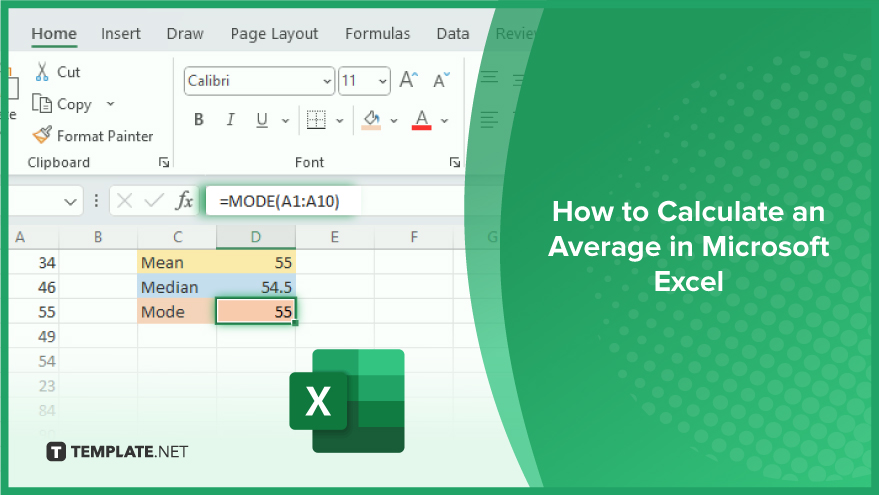
Task: Click the formula bar options dots
Action: 96,201
